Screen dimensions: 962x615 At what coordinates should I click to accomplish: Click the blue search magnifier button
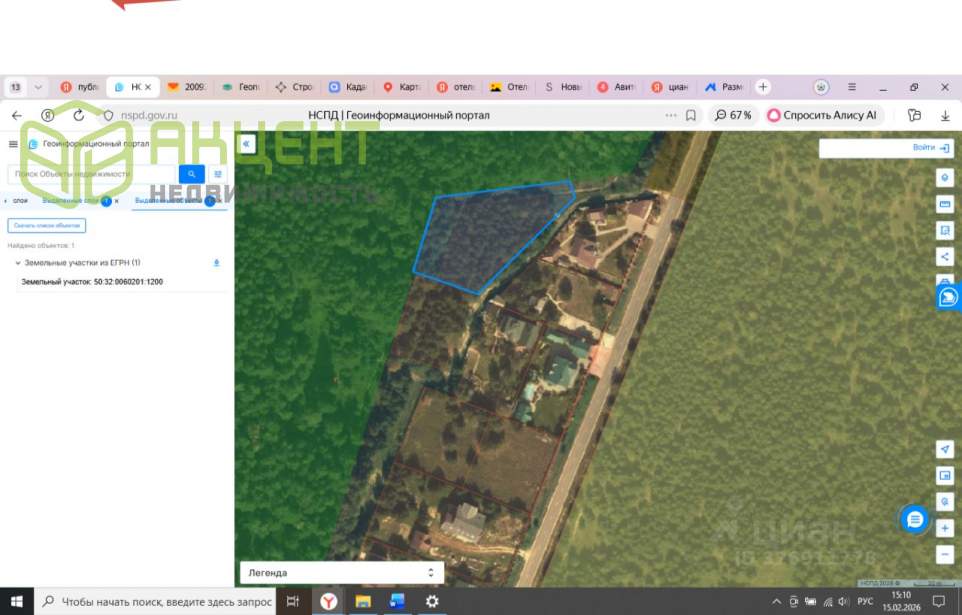click(192, 174)
